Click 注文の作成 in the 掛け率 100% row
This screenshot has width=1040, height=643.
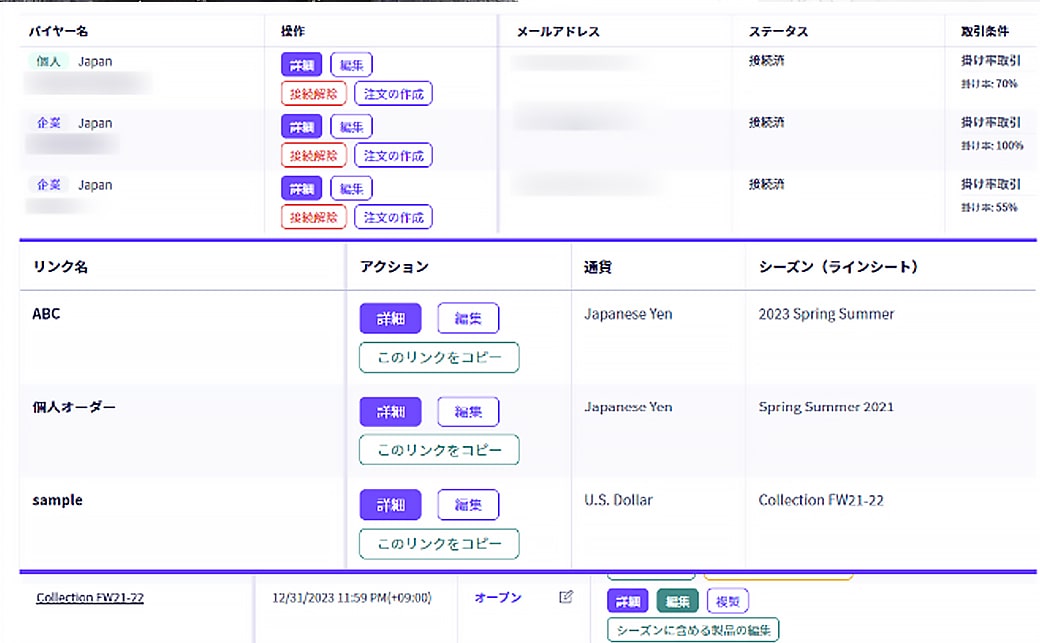point(393,155)
